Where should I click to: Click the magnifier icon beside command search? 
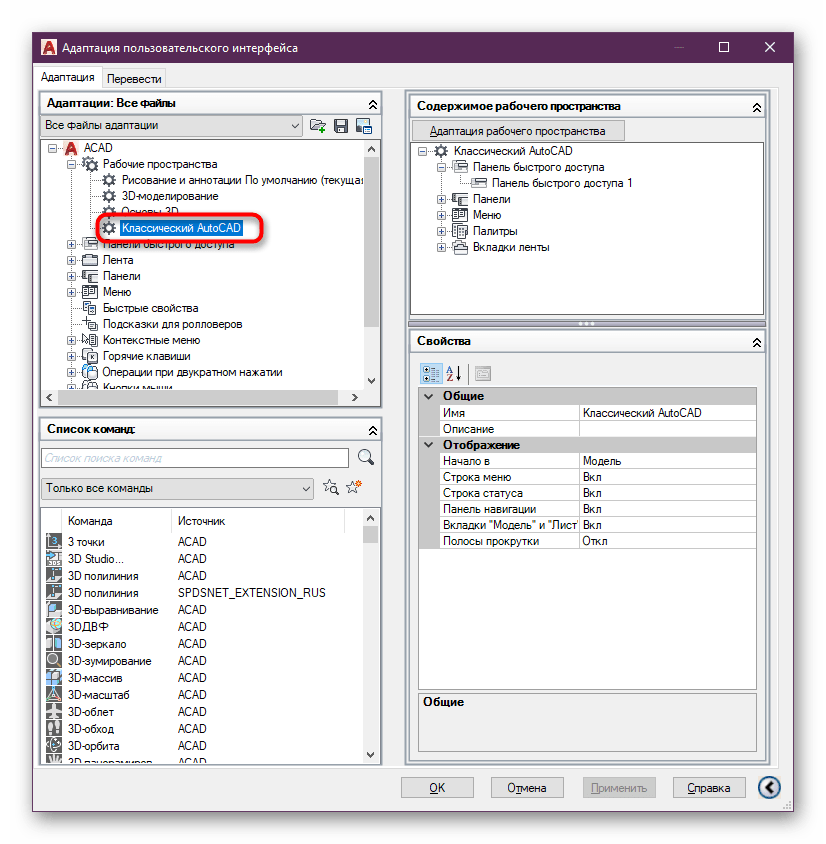(366, 458)
